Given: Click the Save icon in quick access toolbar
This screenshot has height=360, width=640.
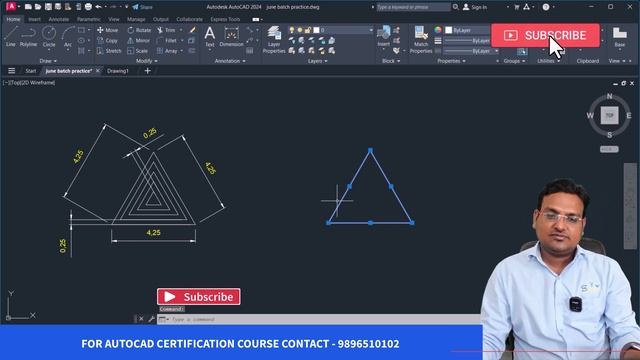Looking at the screenshot, I should coord(48,7).
